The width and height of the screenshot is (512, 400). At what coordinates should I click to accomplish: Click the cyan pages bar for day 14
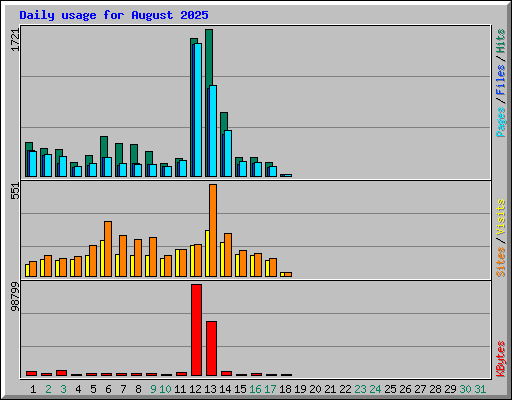pos(228,153)
